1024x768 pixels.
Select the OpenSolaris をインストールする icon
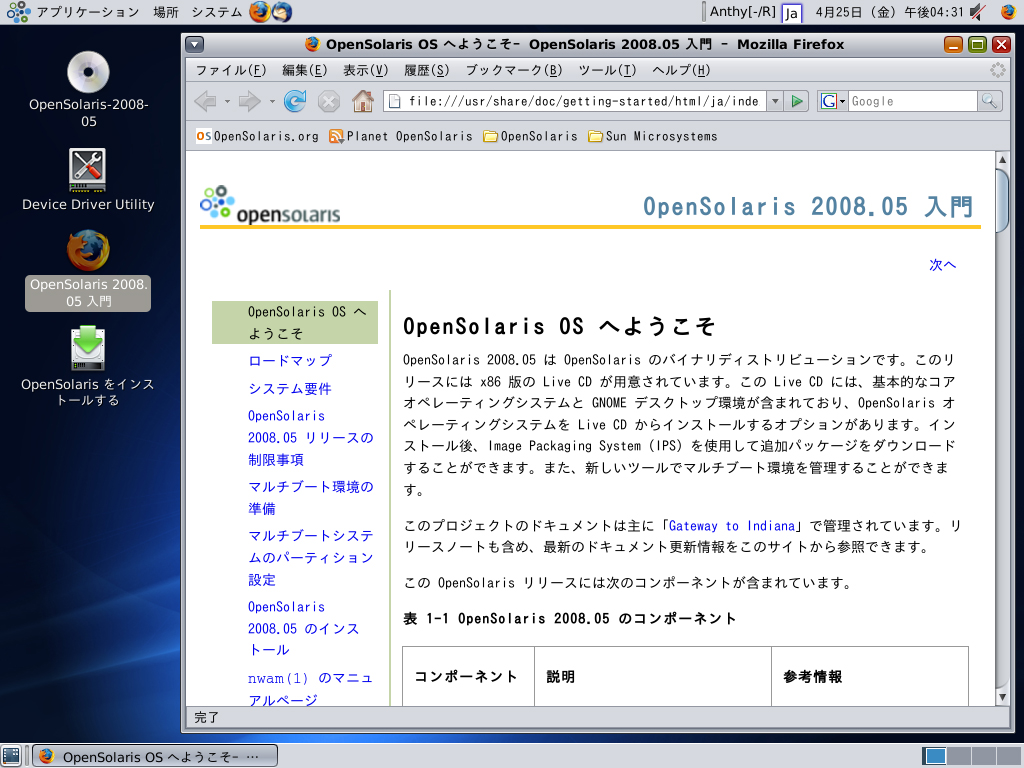[88, 366]
